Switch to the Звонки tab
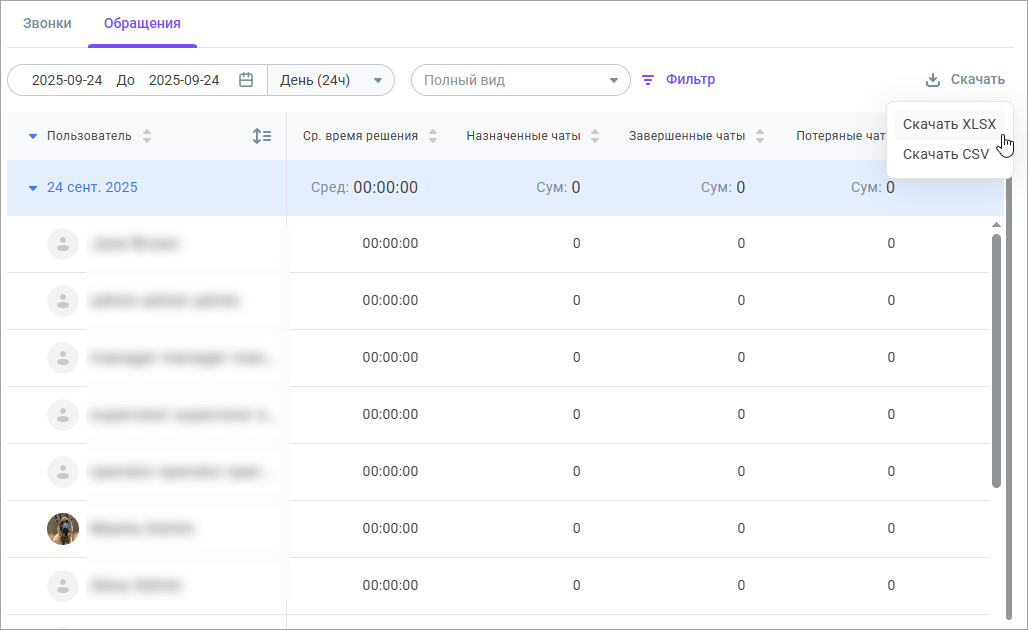This screenshot has height=630, width=1028. 47,23
